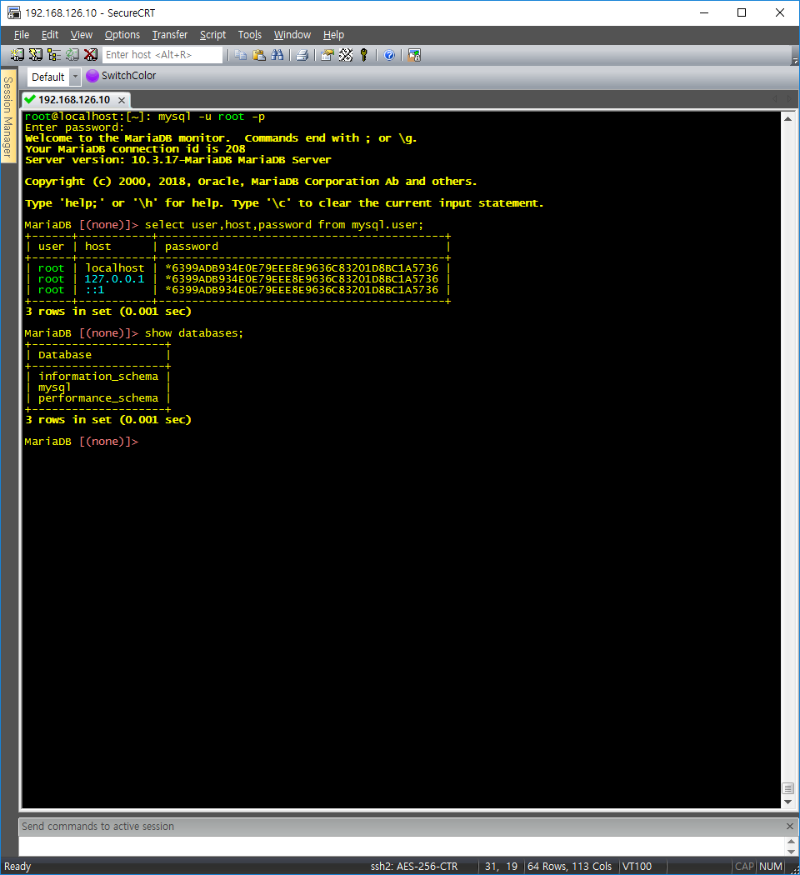800x875 pixels.
Task: Click the Connect session toolbar icon
Action: 17,55
